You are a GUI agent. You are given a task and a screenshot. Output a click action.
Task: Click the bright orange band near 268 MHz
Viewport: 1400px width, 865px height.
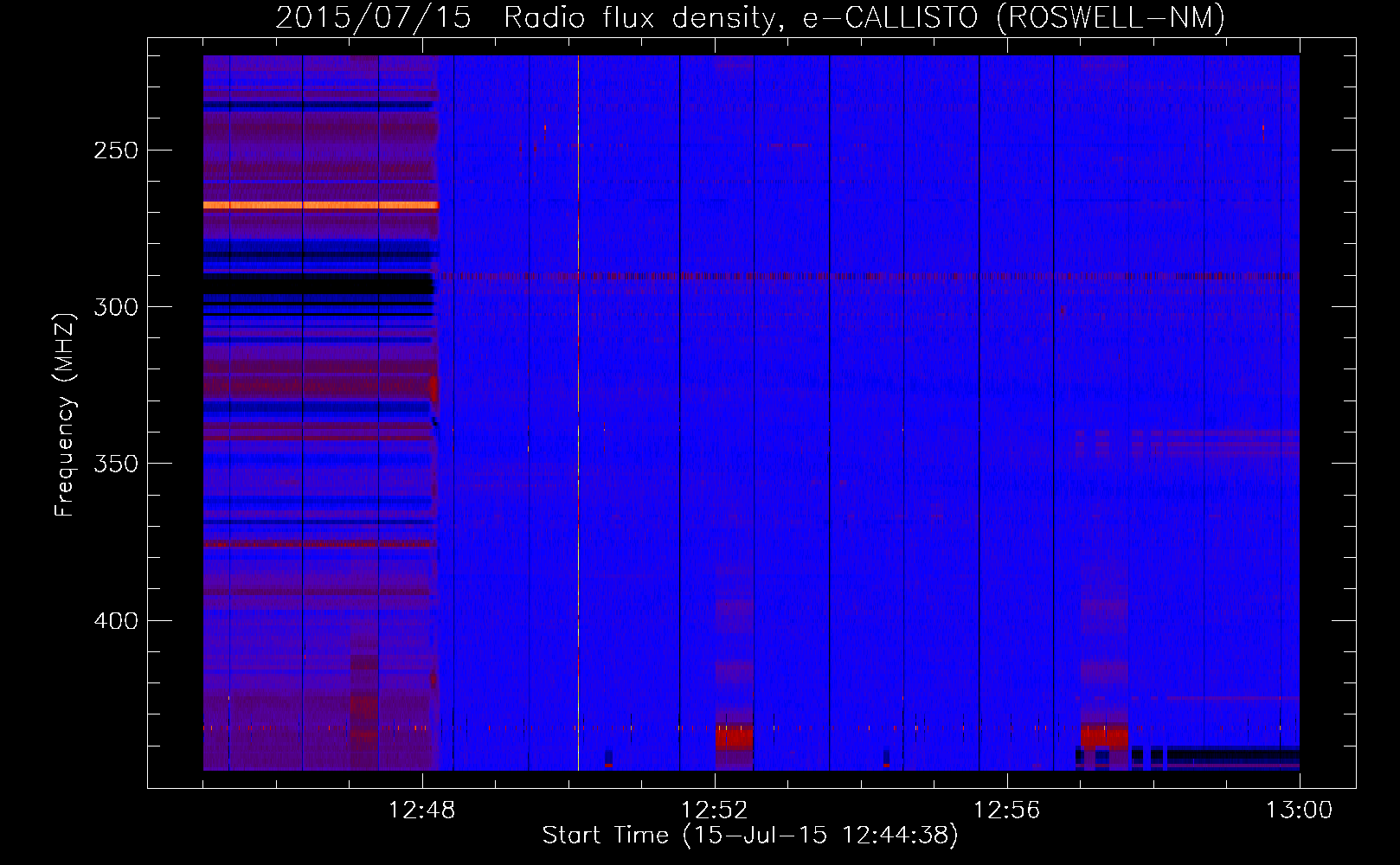[x=320, y=206]
